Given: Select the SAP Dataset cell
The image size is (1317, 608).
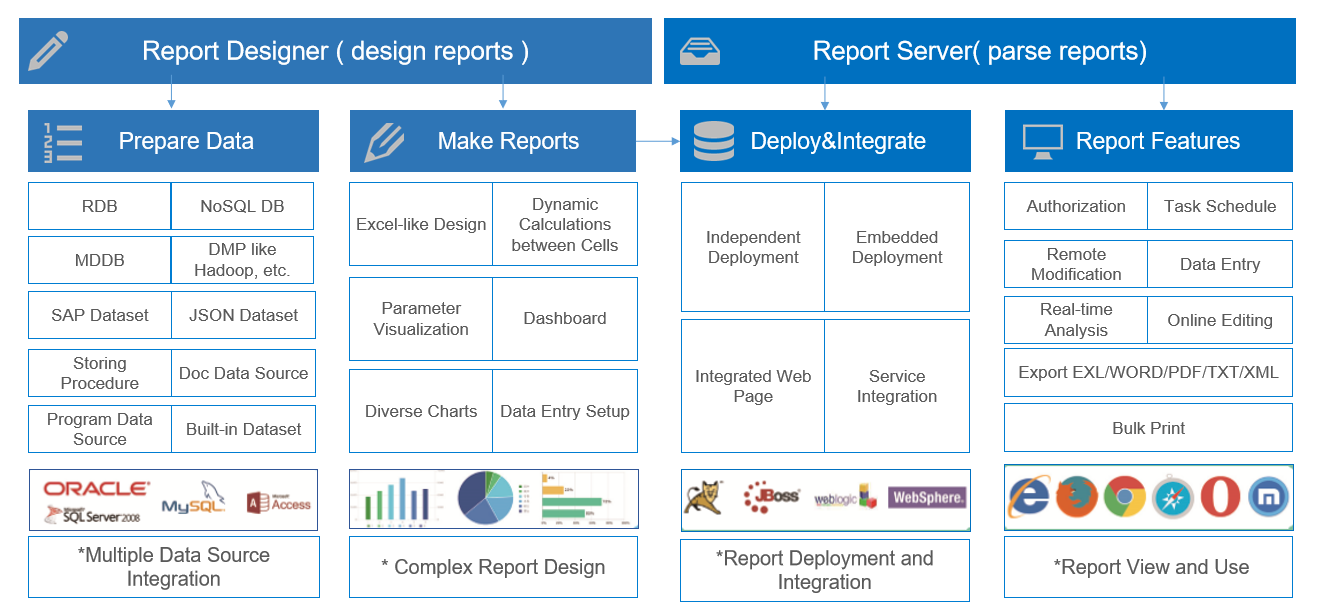Looking at the screenshot, I should point(100,315).
